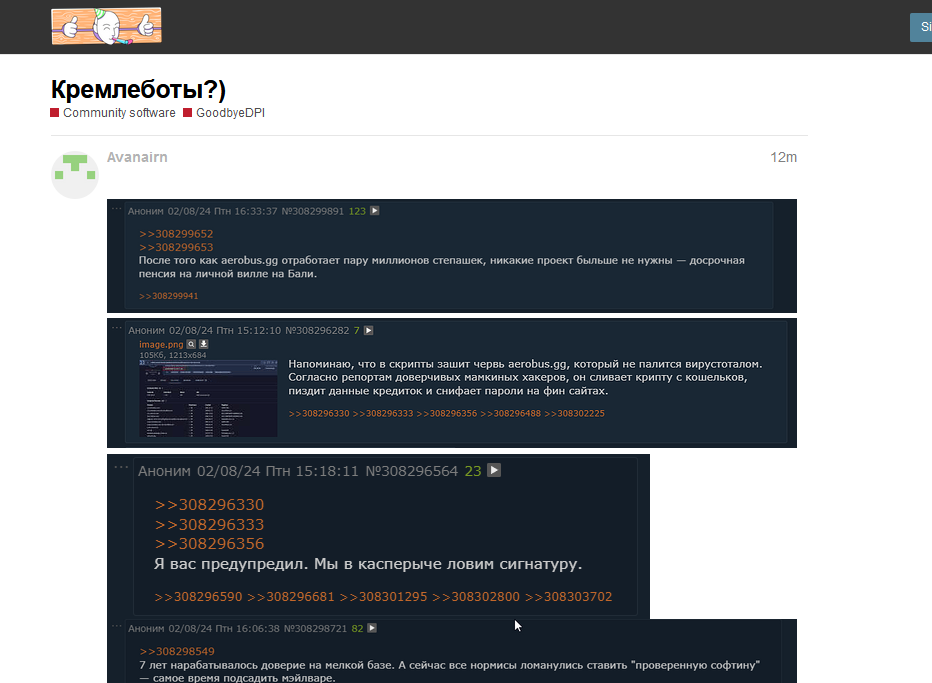Select the green reply count 23

coord(473,471)
